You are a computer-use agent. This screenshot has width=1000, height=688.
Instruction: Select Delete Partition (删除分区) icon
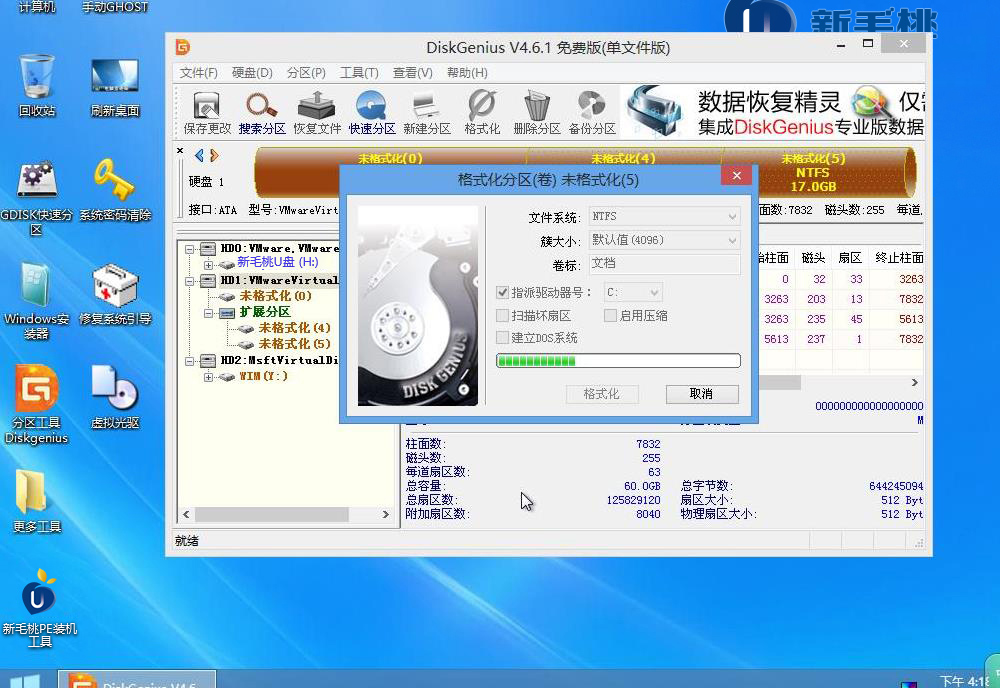click(x=536, y=112)
